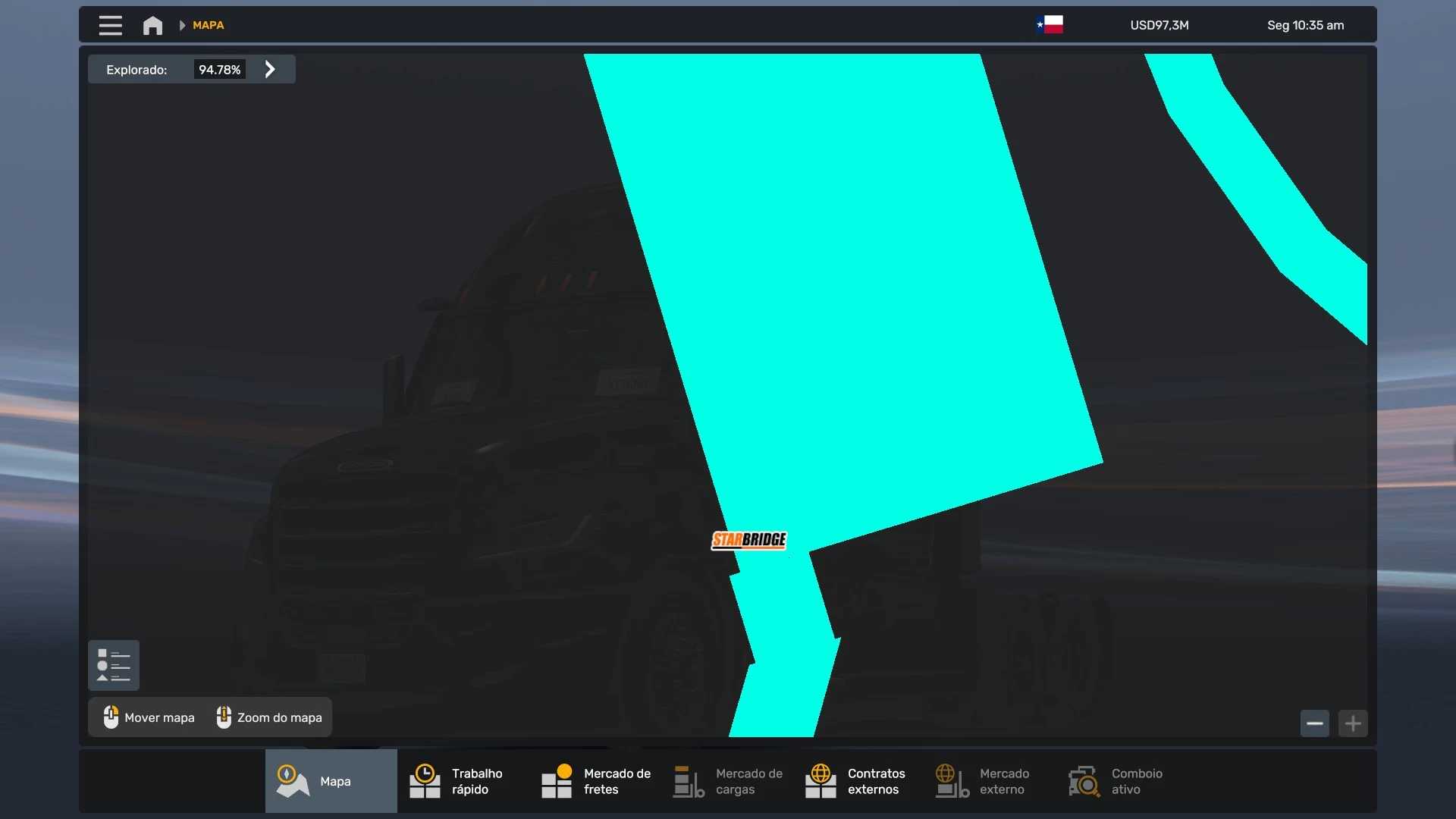Zoom in map with plus button

coord(1353,723)
